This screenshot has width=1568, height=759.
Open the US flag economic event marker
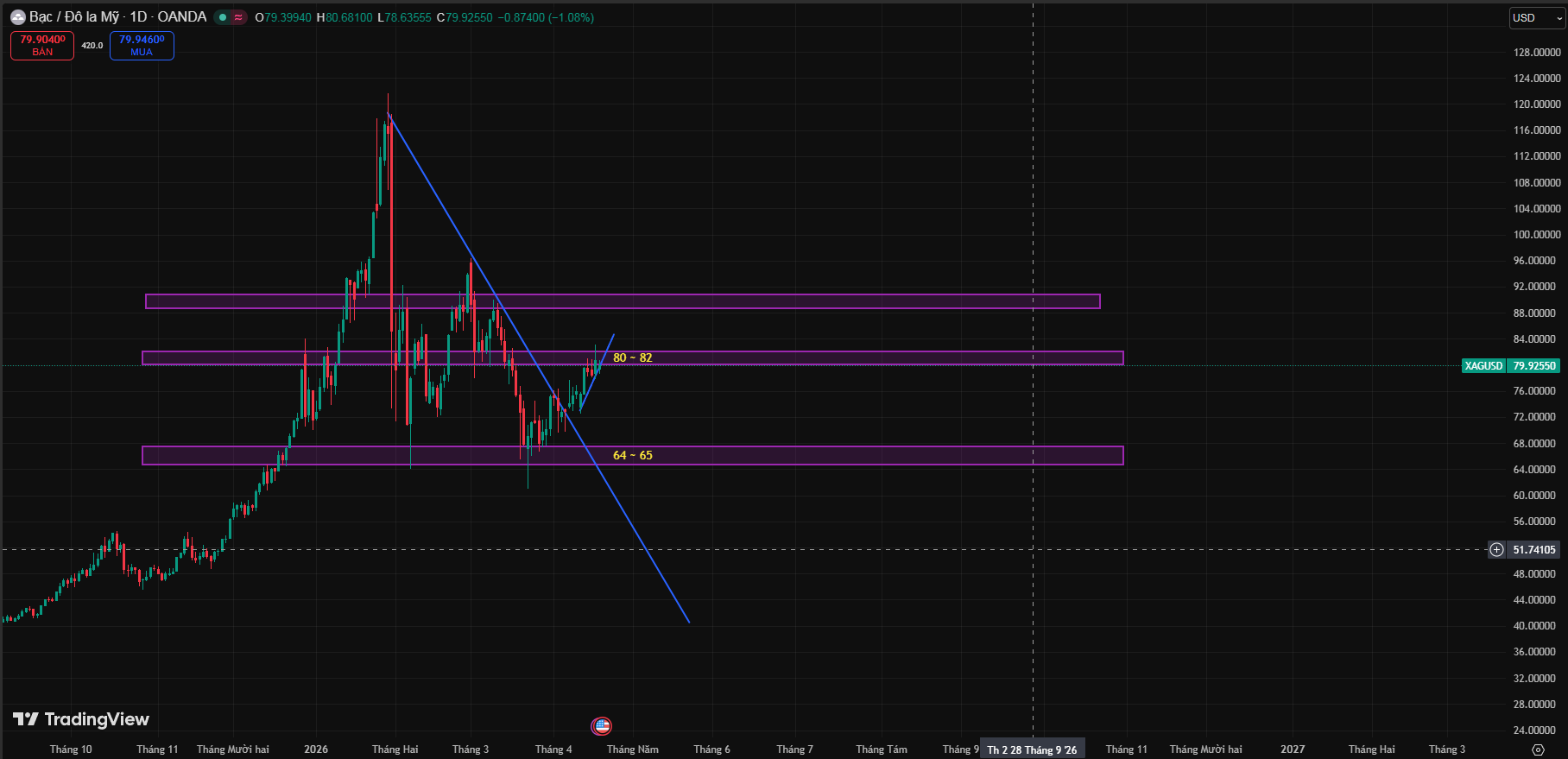pyautogui.click(x=602, y=726)
